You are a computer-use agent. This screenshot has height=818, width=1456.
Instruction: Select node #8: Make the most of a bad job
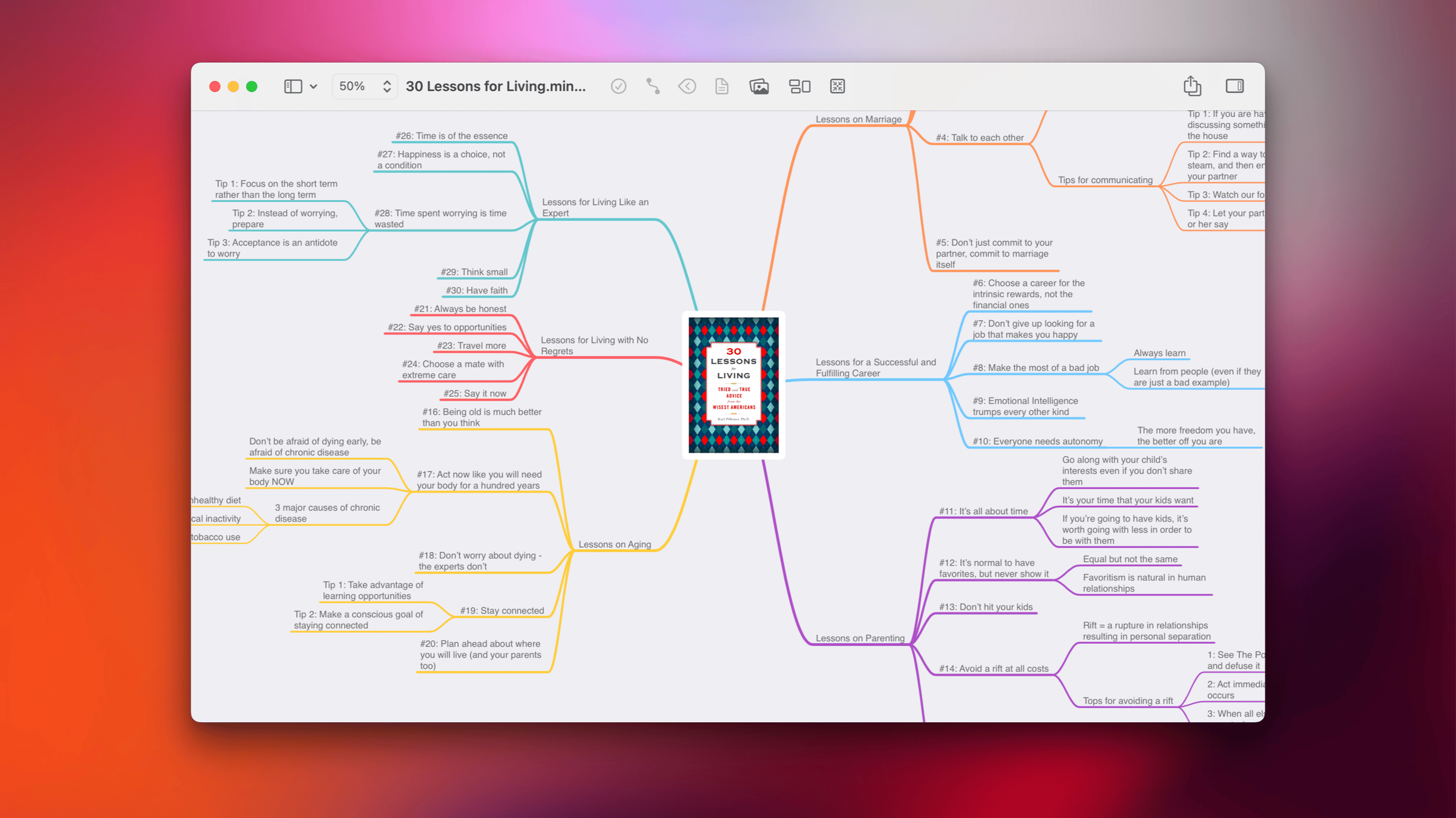click(1036, 367)
